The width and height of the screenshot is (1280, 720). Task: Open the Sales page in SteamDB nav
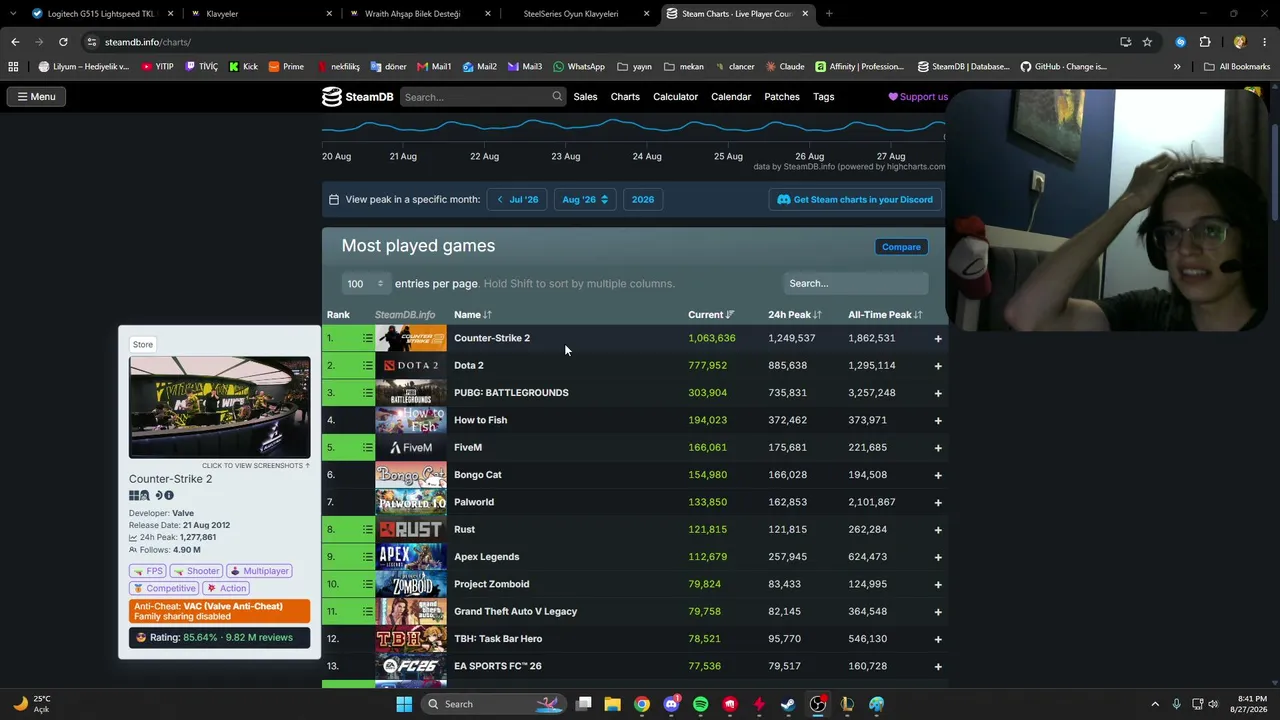585,97
